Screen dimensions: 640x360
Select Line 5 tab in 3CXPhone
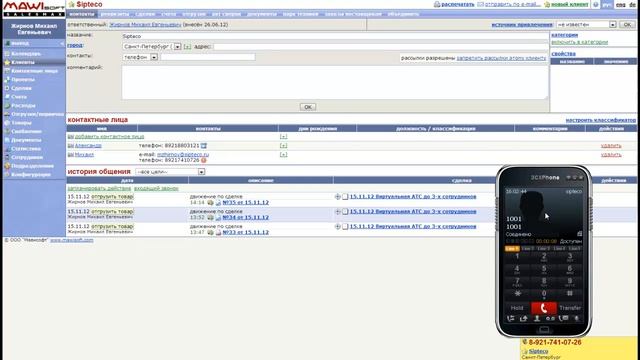tap(574, 248)
